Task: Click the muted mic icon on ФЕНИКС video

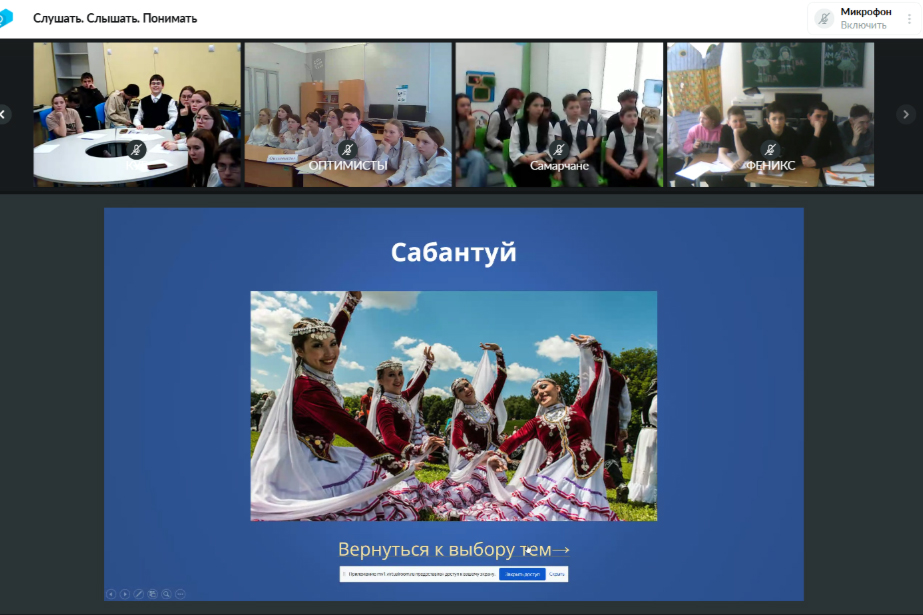Action: 770,150
